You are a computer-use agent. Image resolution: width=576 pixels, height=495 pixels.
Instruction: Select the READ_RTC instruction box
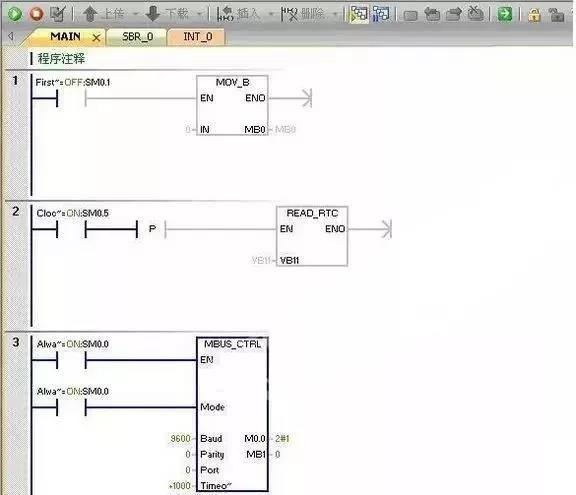pyautogui.click(x=312, y=236)
